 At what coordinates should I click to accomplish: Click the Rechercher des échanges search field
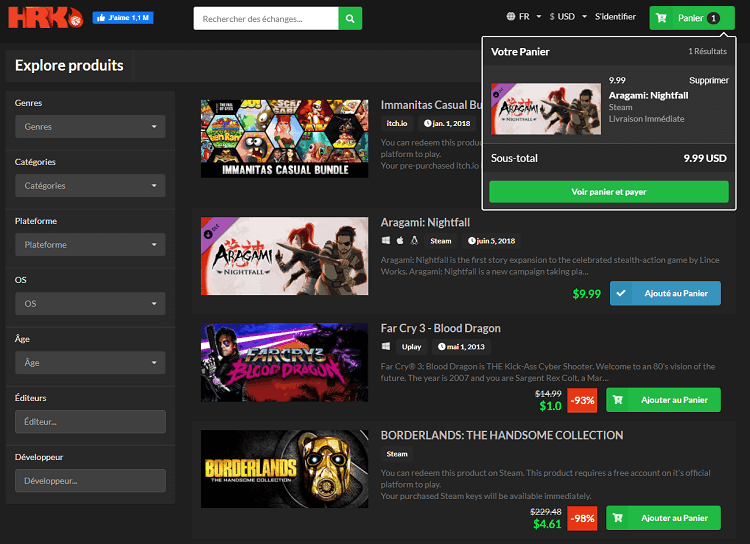pyautogui.click(x=265, y=18)
